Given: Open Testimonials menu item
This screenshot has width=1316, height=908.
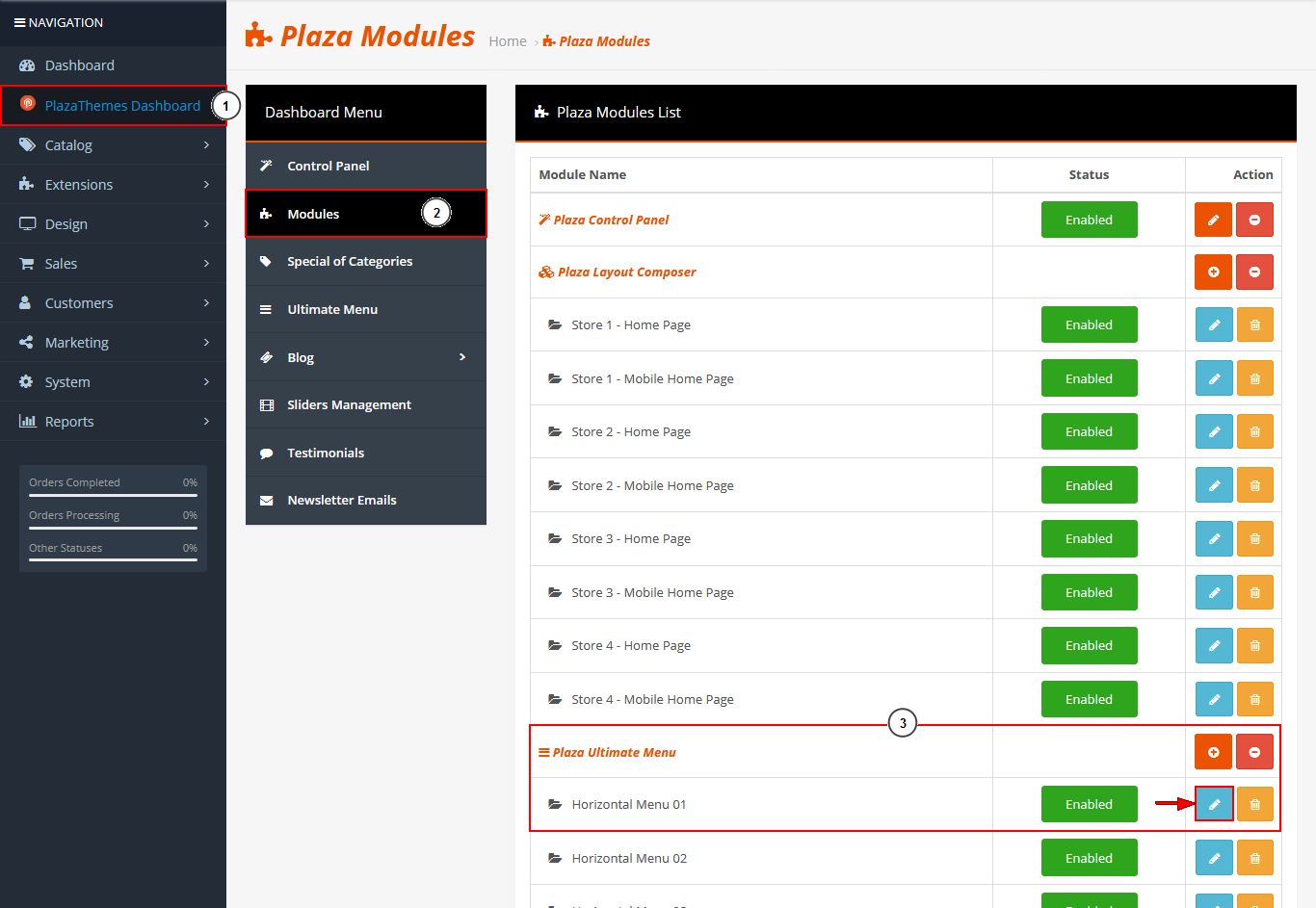Looking at the screenshot, I should 366,453.
